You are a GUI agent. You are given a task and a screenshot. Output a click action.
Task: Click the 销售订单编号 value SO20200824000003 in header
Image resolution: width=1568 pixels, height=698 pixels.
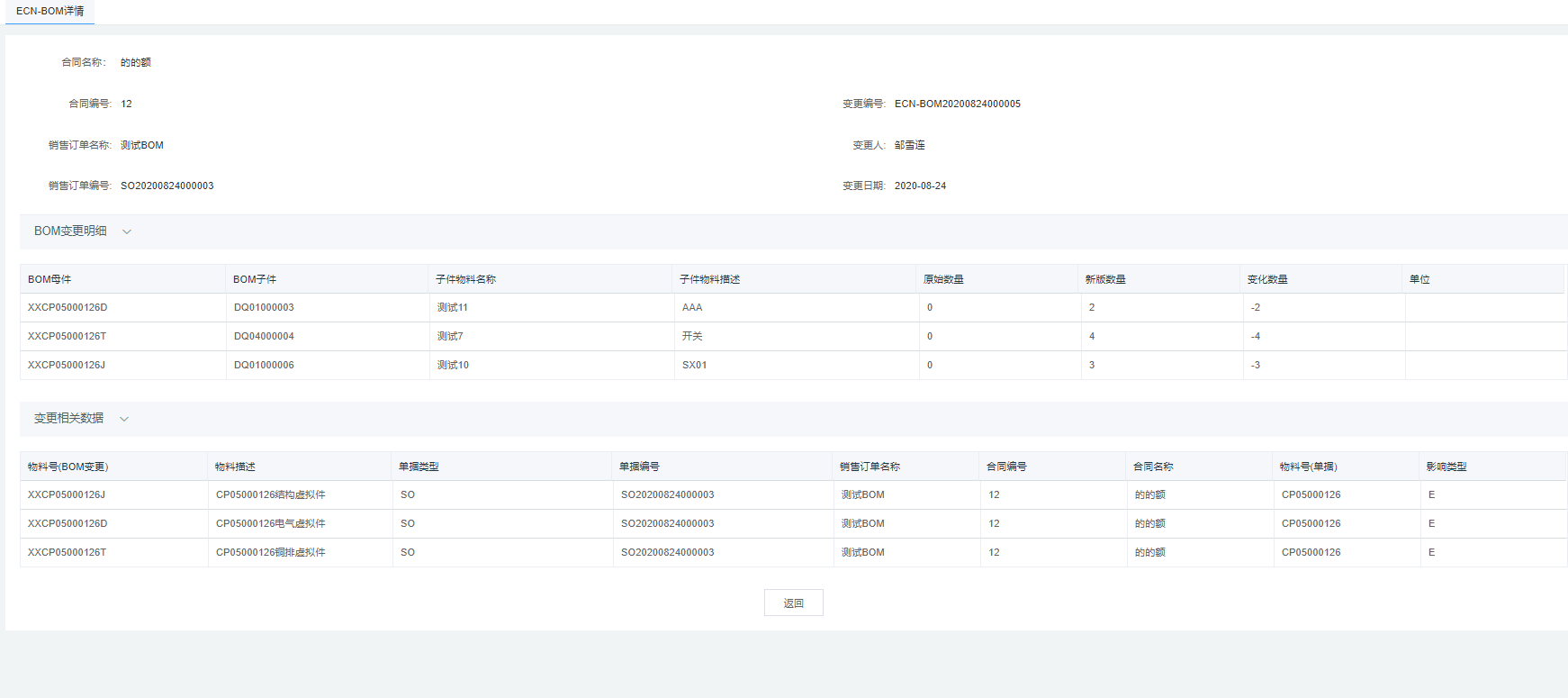[167, 186]
